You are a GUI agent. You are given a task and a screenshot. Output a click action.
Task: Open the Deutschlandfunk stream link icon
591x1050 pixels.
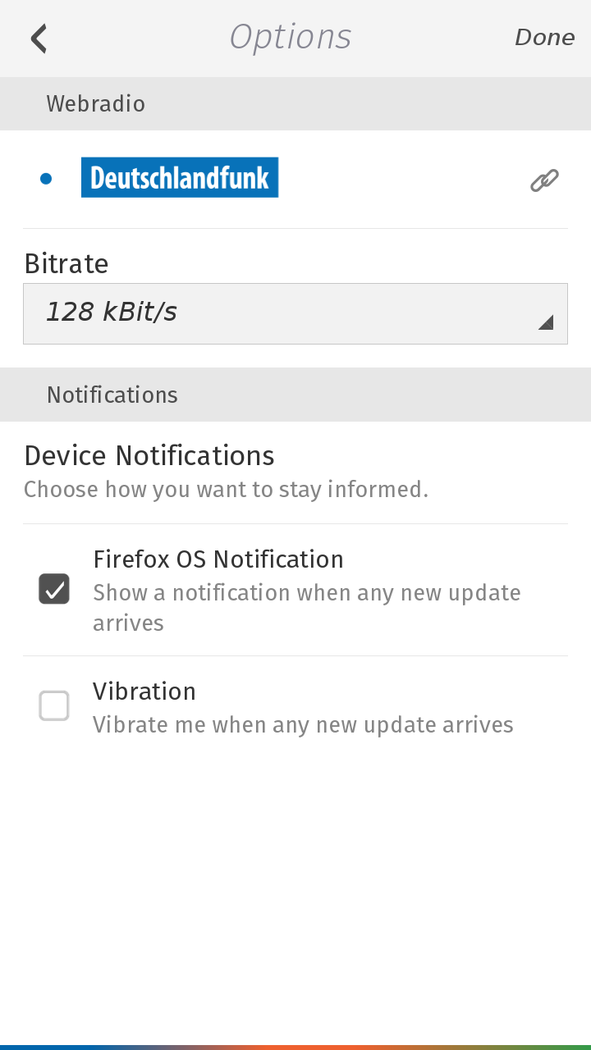coord(544,180)
